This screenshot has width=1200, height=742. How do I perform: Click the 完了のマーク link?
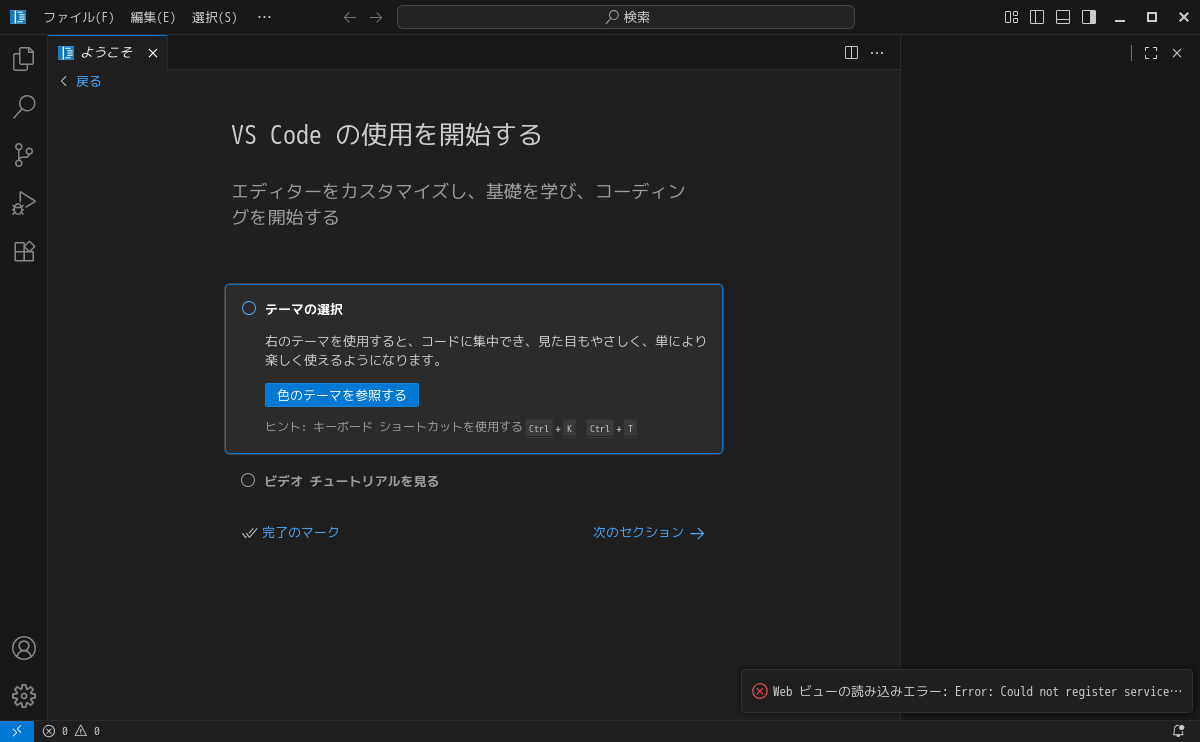click(291, 533)
